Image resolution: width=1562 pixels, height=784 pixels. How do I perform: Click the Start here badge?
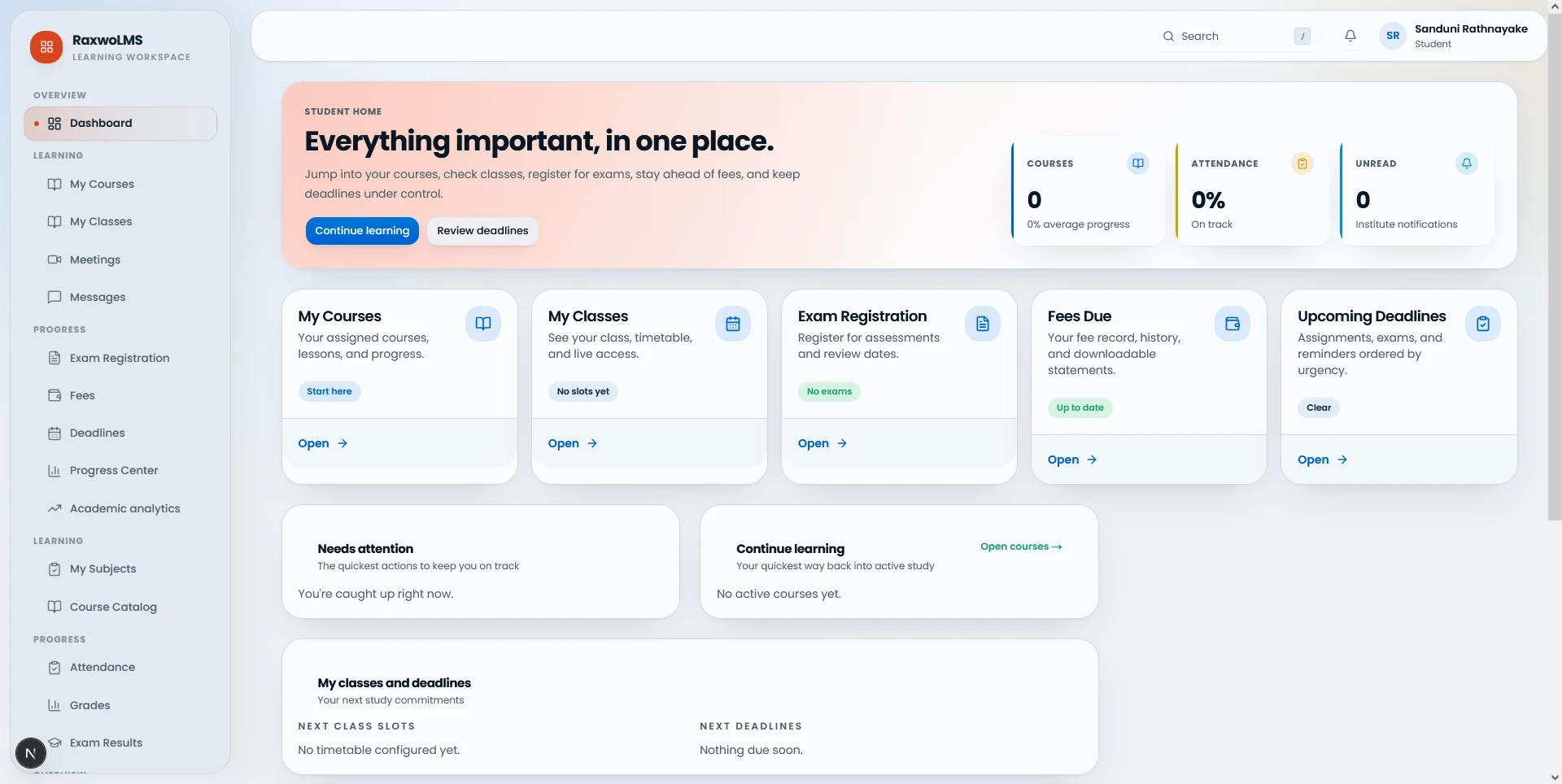[x=329, y=392]
